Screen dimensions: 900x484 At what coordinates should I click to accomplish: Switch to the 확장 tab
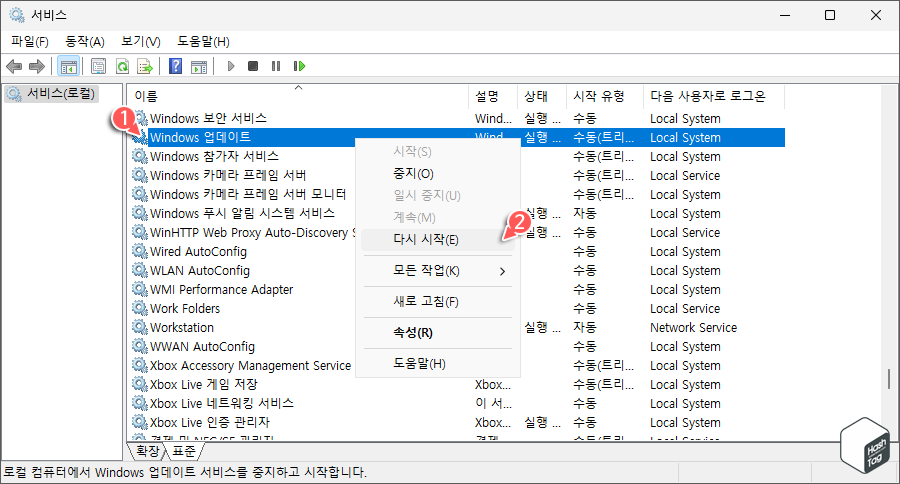(148, 451)
